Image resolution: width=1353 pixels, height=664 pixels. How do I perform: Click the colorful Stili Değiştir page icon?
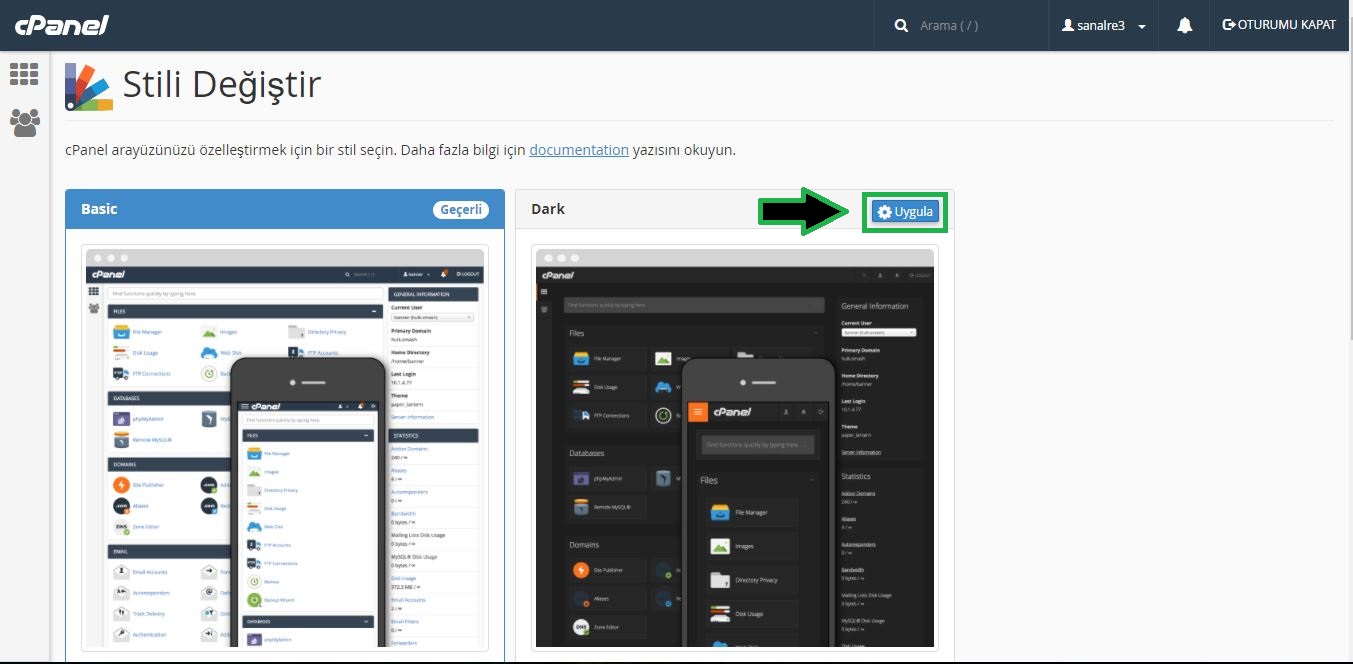coord(88,86)
